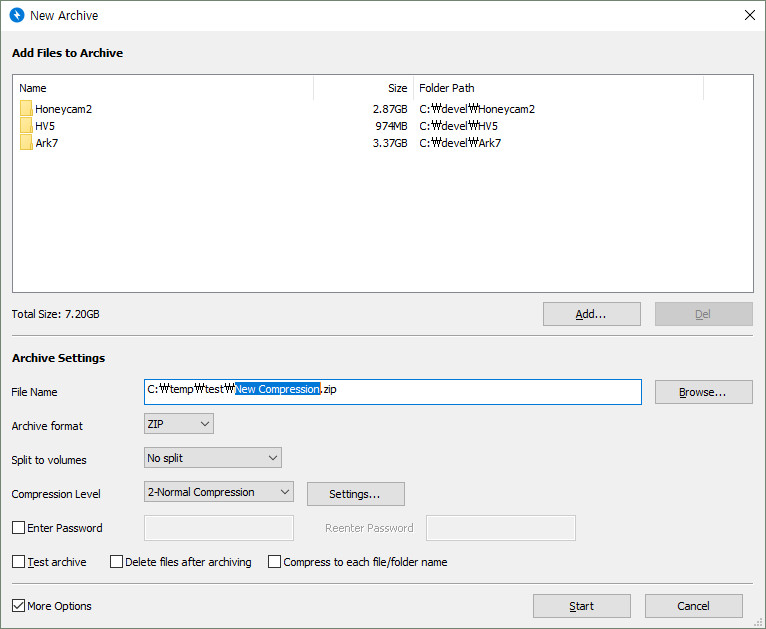Expand the Compression Level dropdown

tap(219, 492)
